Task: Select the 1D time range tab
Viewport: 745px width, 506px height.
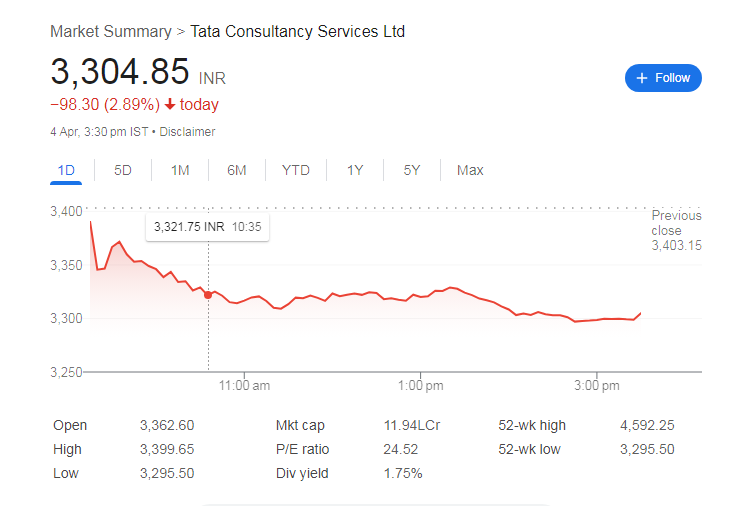Action: pos(66,170)
